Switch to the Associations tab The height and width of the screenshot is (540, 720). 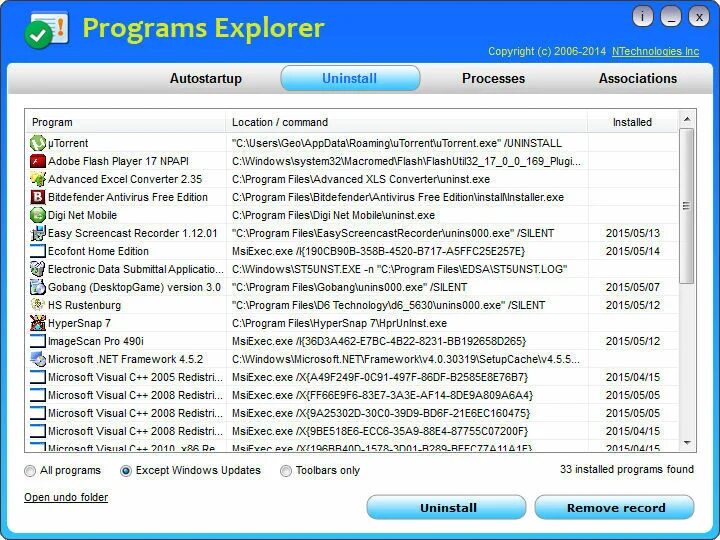tap(638, 79)
